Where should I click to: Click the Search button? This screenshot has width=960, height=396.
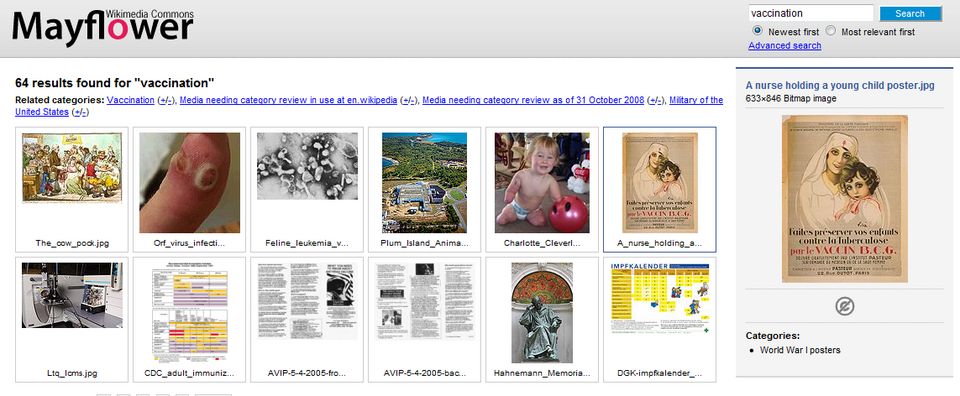[x=910, y=13]
